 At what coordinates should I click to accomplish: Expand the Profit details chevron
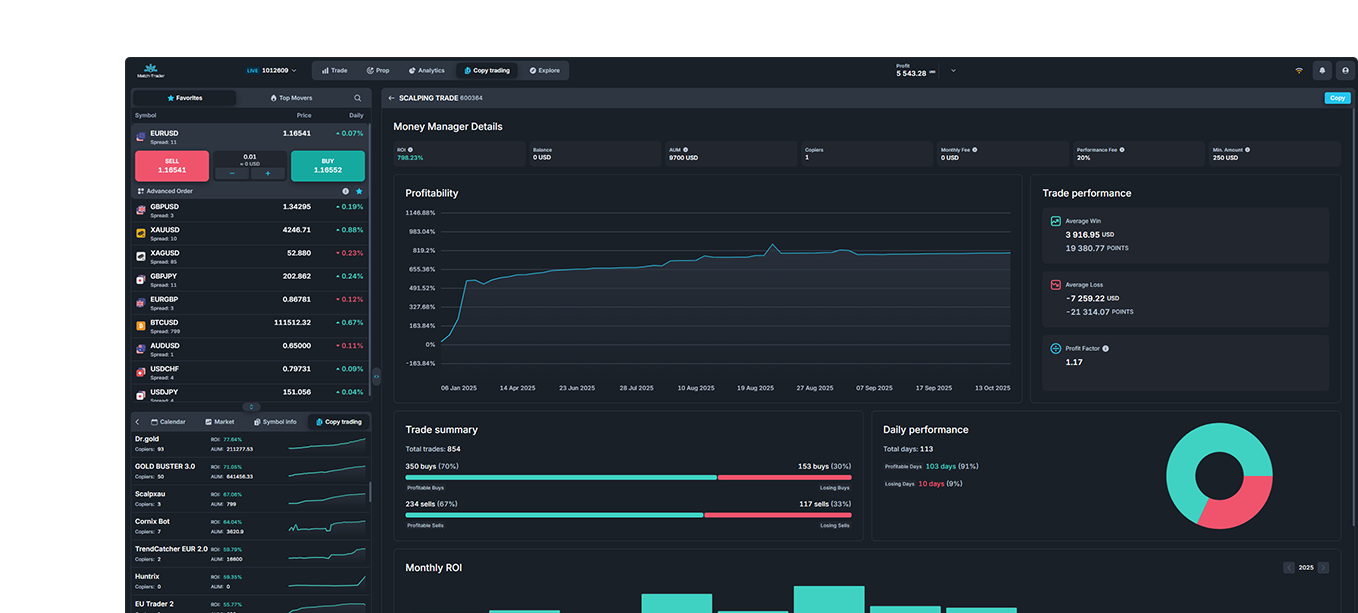click(x=953, y=71)
